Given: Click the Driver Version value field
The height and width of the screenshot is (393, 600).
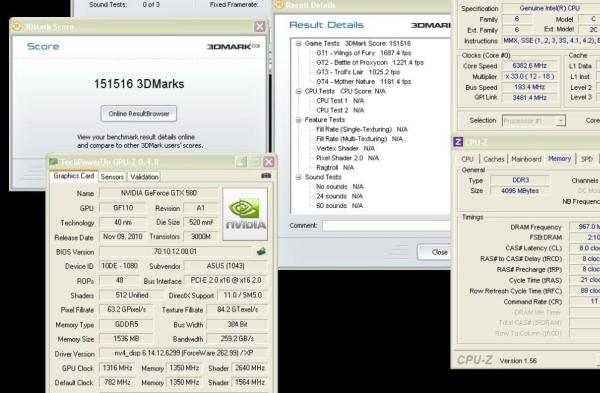Looking at the screenshot, I should [x=184, y=353].
